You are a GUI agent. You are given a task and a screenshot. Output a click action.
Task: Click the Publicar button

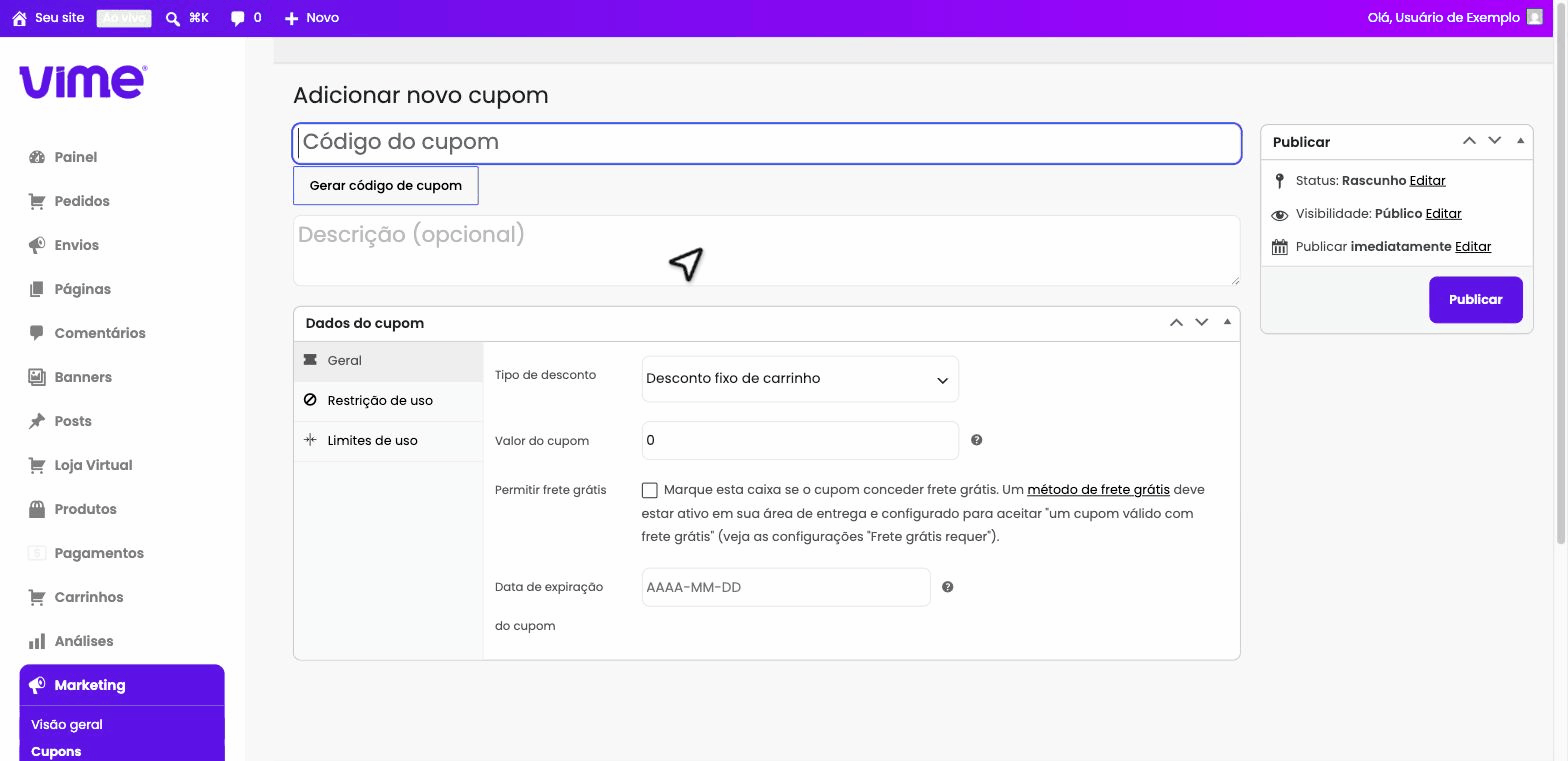[x=1476, y=300]
